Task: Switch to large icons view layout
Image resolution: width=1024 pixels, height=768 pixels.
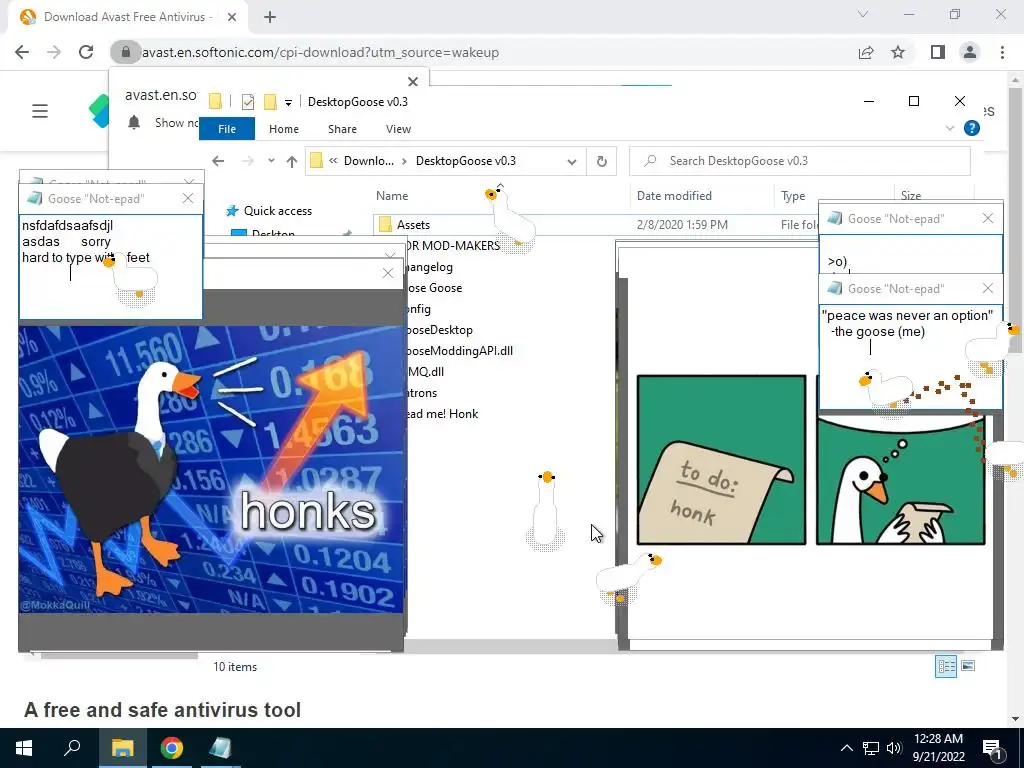Action: pyautogui.click(x=968, y=666)
